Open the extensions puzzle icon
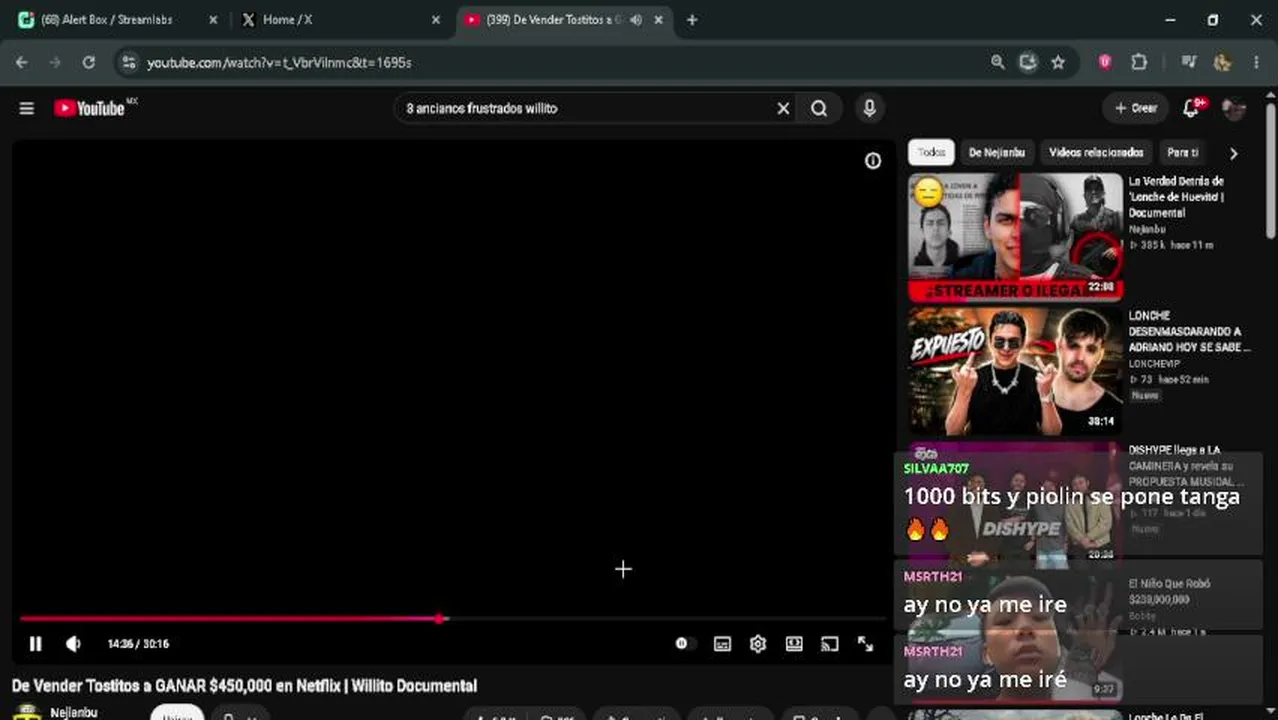This screenshot has height=720, width=1278. [x=1139, y=62]
